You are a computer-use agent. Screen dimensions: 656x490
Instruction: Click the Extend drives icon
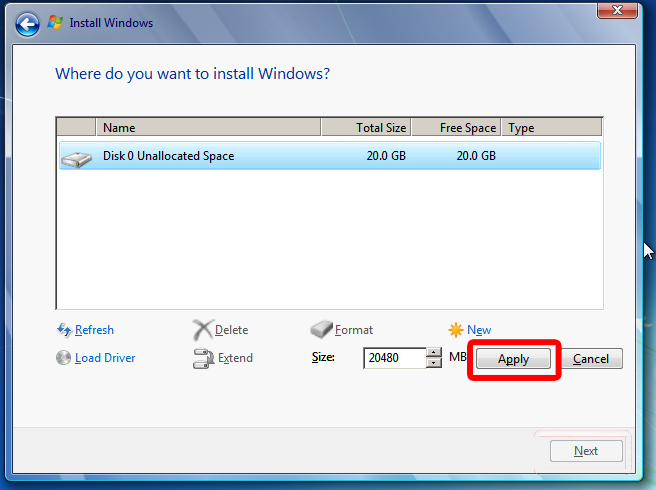(x=203, y=358)
